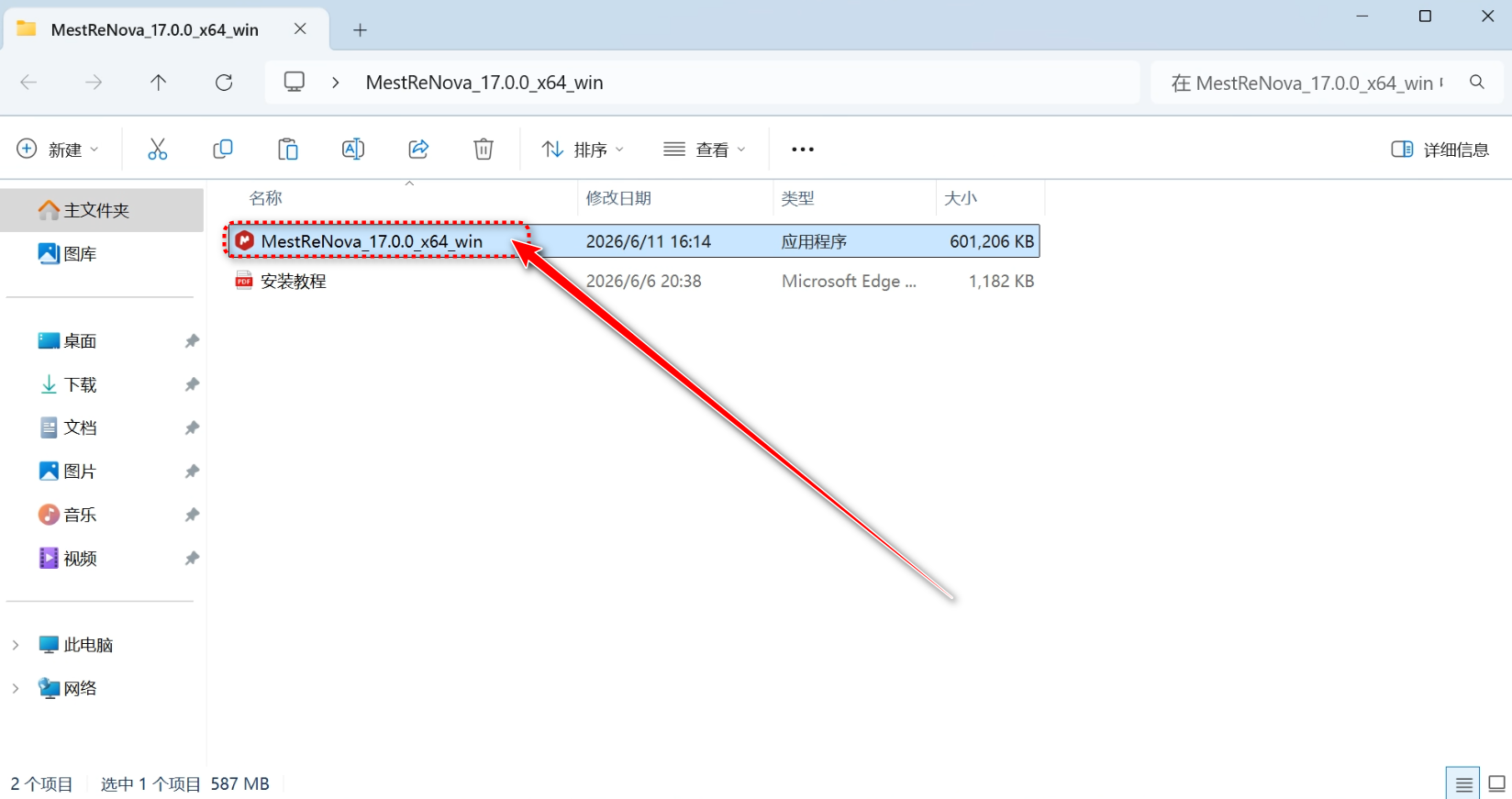Minimize the File Explorer window
This screenshot has height=799, width=1512.
[x=1362, y=16]
